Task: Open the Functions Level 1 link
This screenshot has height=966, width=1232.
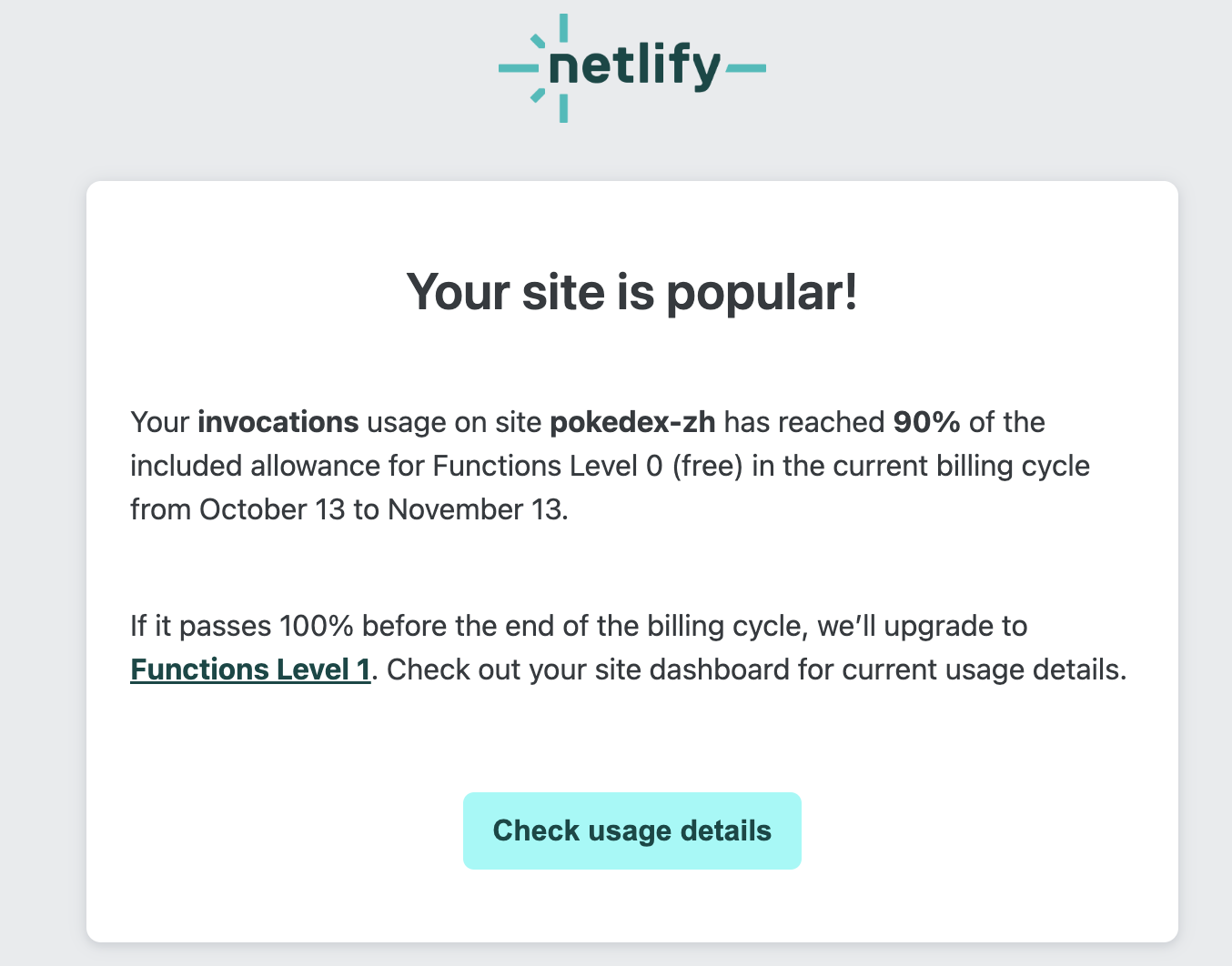Action: 250,669
